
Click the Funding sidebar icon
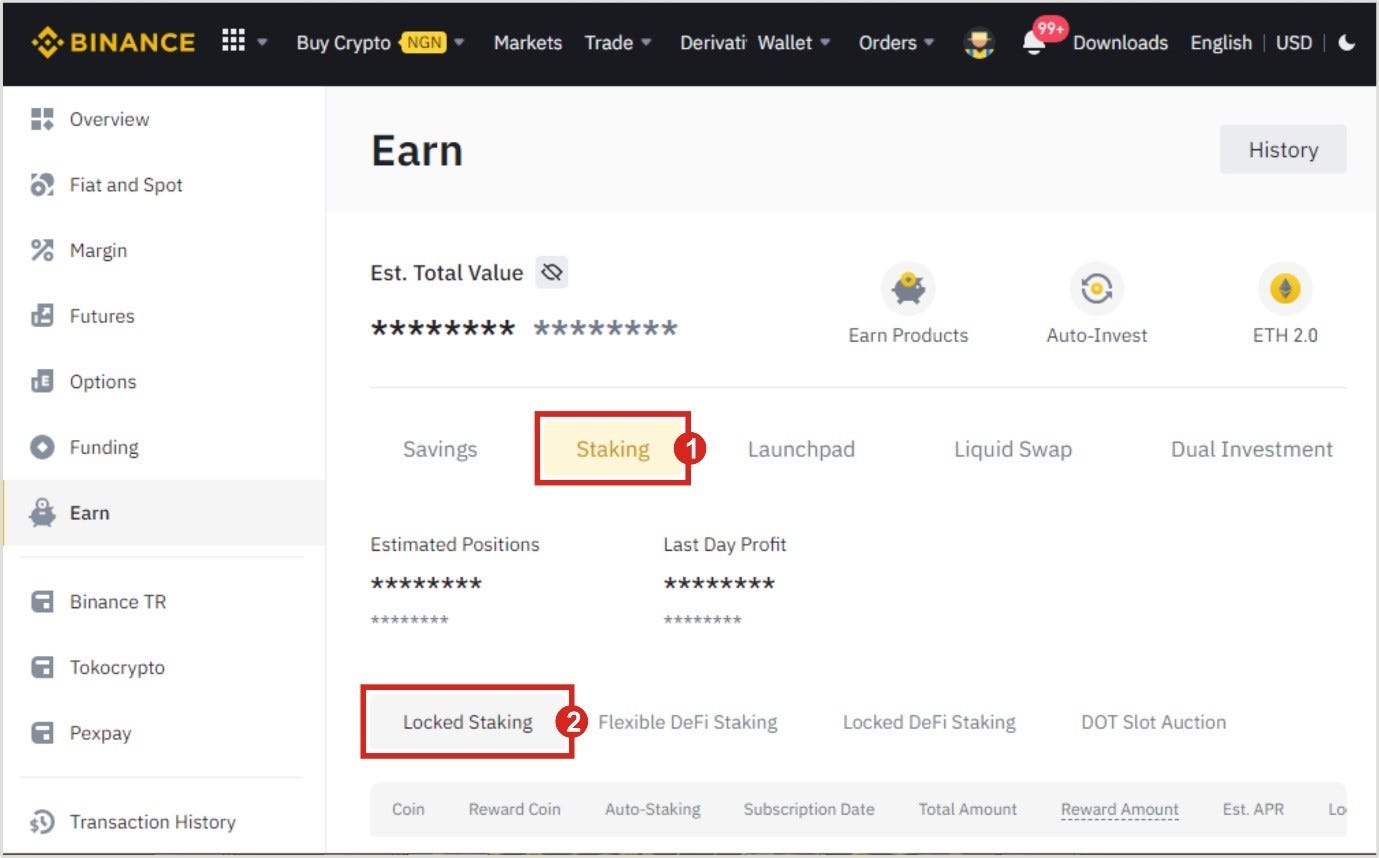point(42,447)
